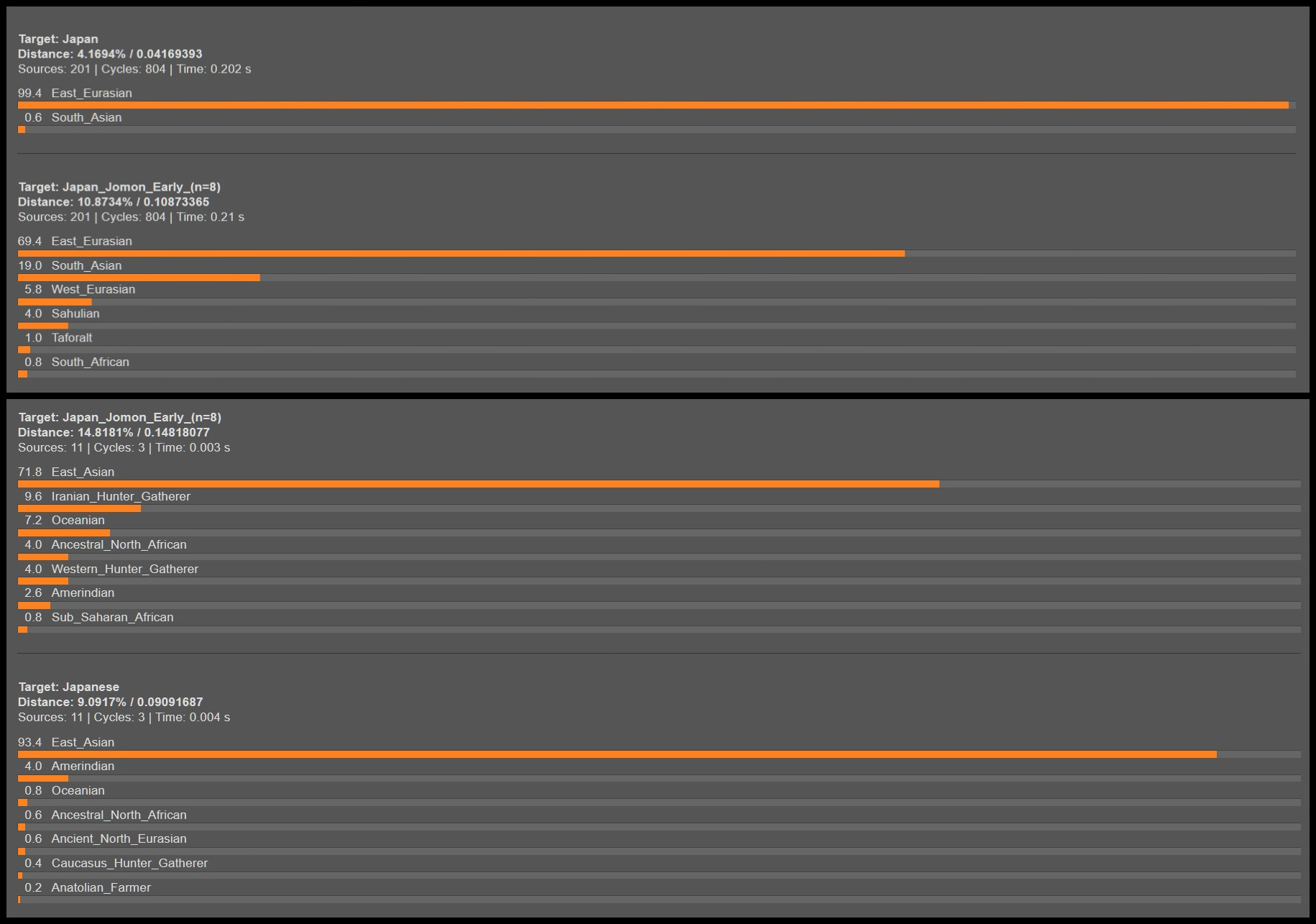Click the 19.0 South_Asian label

point(70,265)
